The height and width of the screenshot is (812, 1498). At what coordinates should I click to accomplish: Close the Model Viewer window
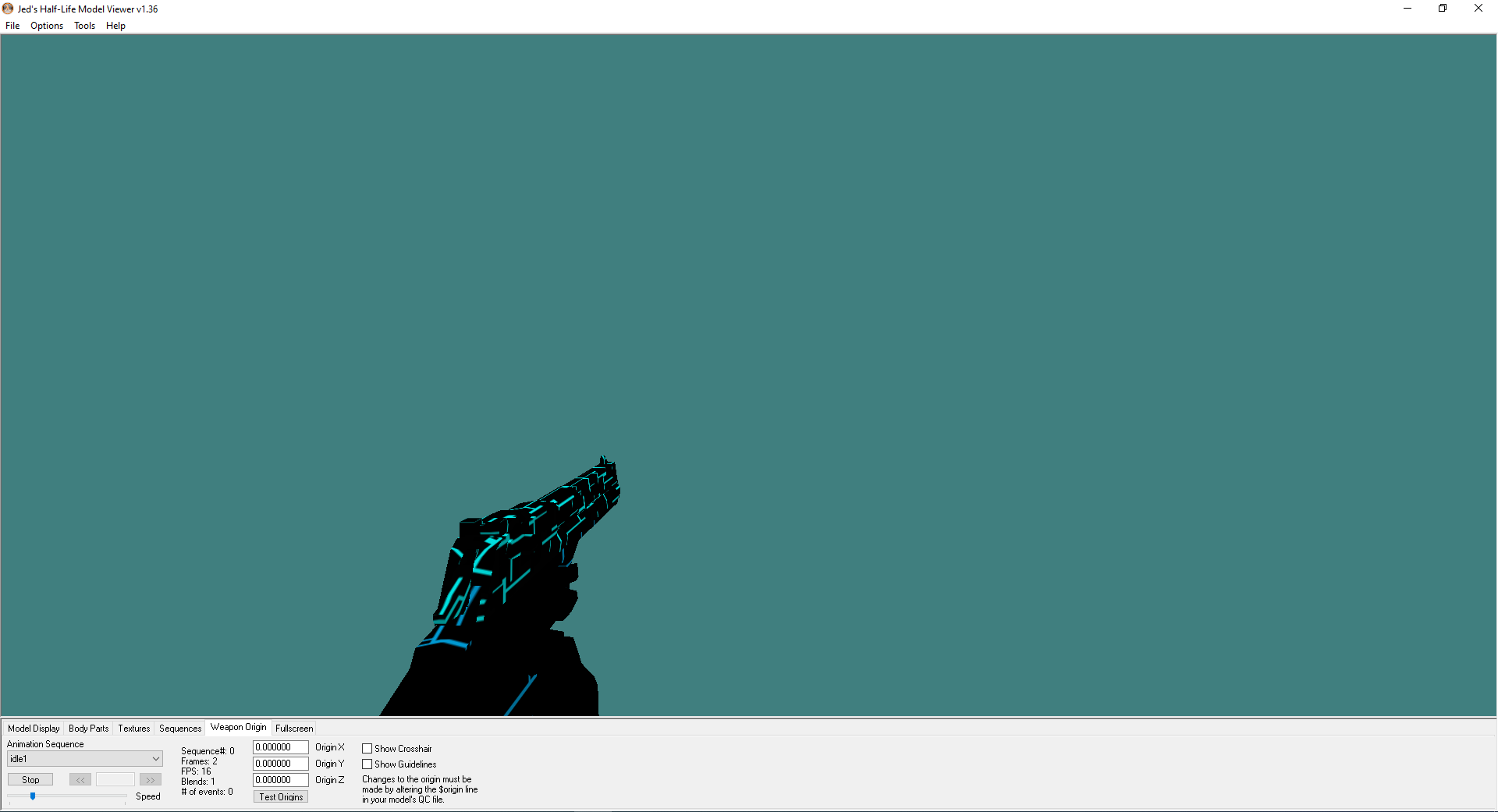[1478, 9]
